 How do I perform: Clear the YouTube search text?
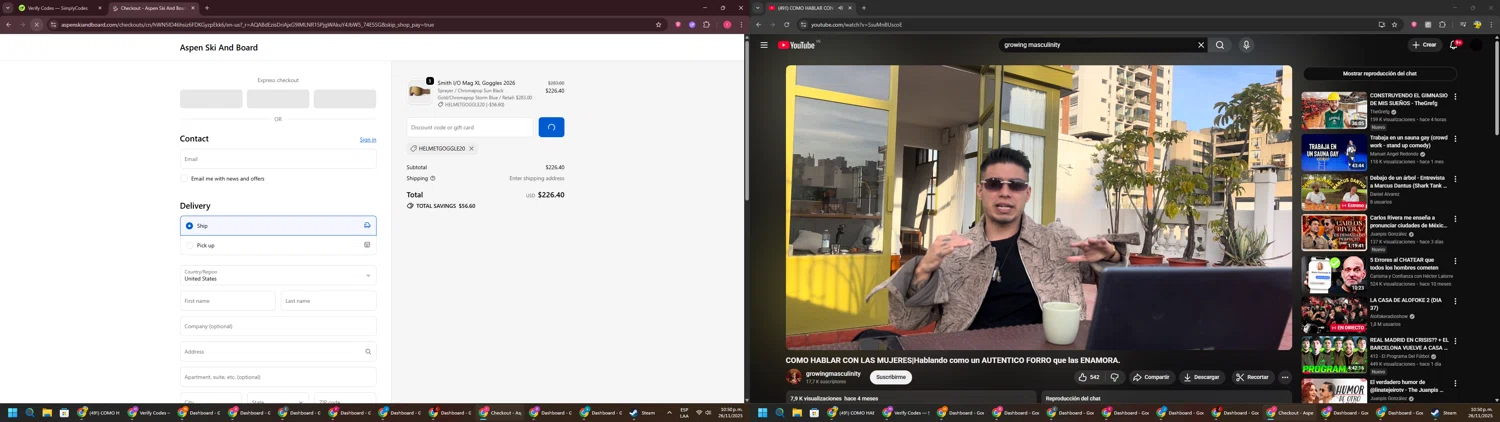pos(1201,45)
